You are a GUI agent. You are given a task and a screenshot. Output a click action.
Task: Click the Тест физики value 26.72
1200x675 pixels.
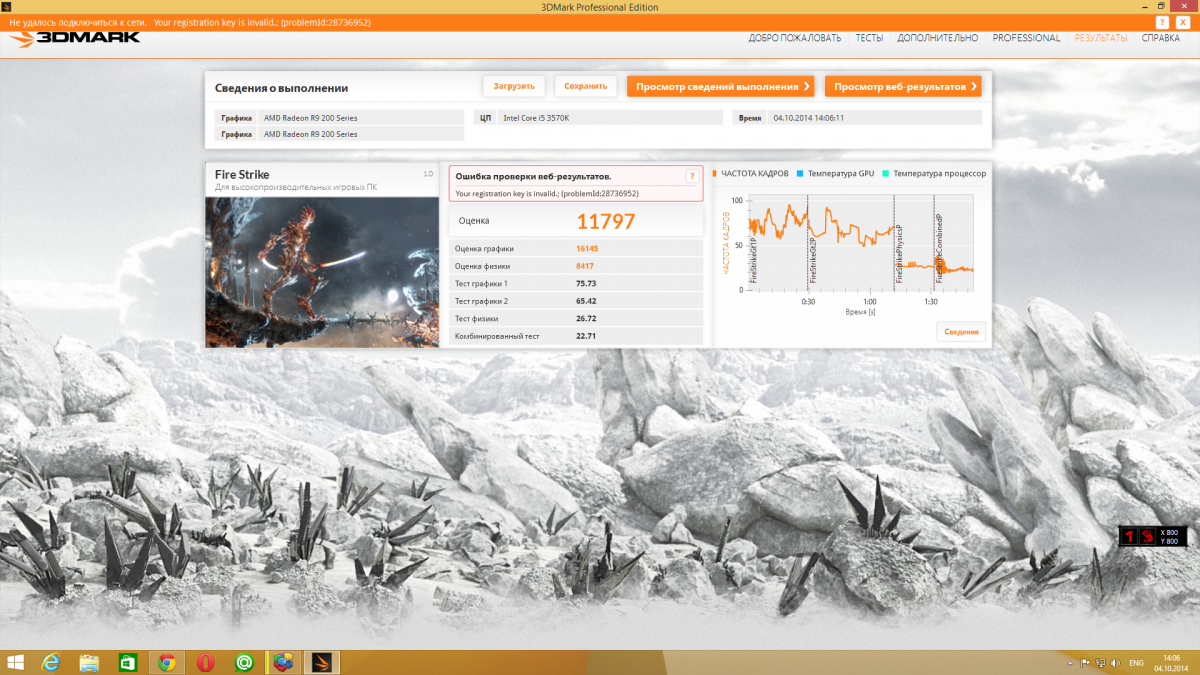pyautogui.click(x=586, y=318)
